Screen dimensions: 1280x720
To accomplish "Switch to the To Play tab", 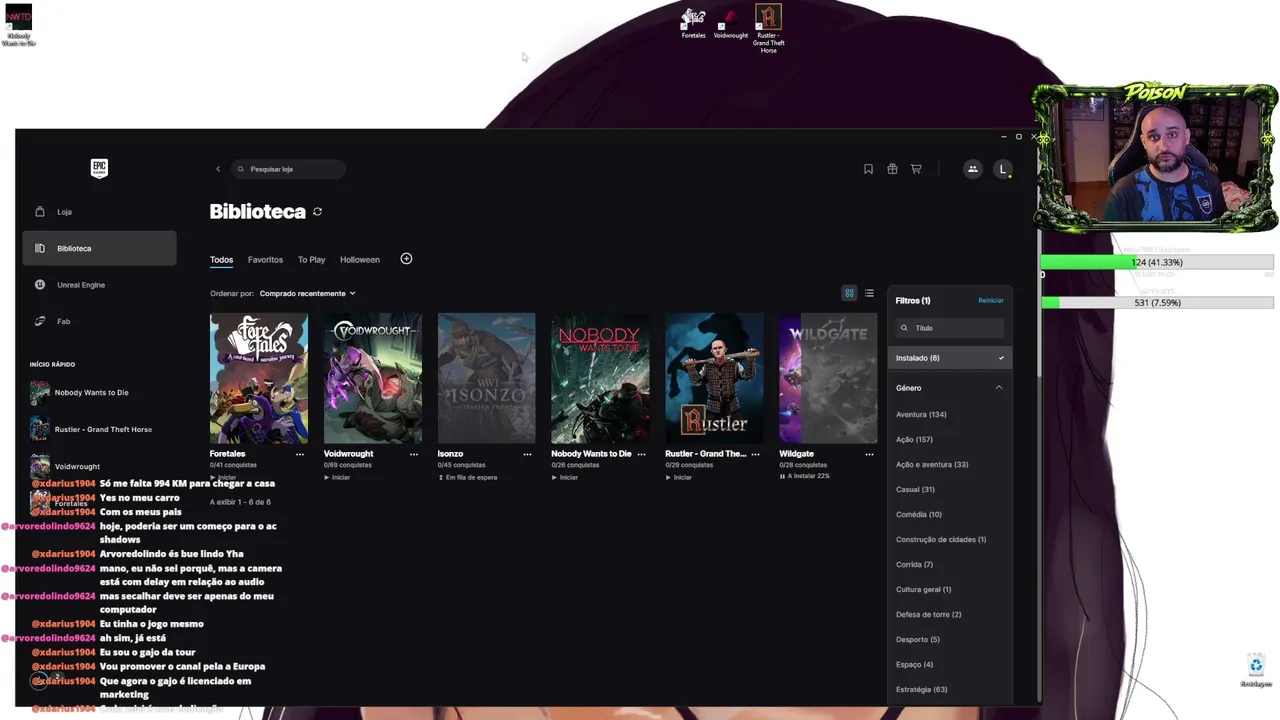I will click(311, 260).
